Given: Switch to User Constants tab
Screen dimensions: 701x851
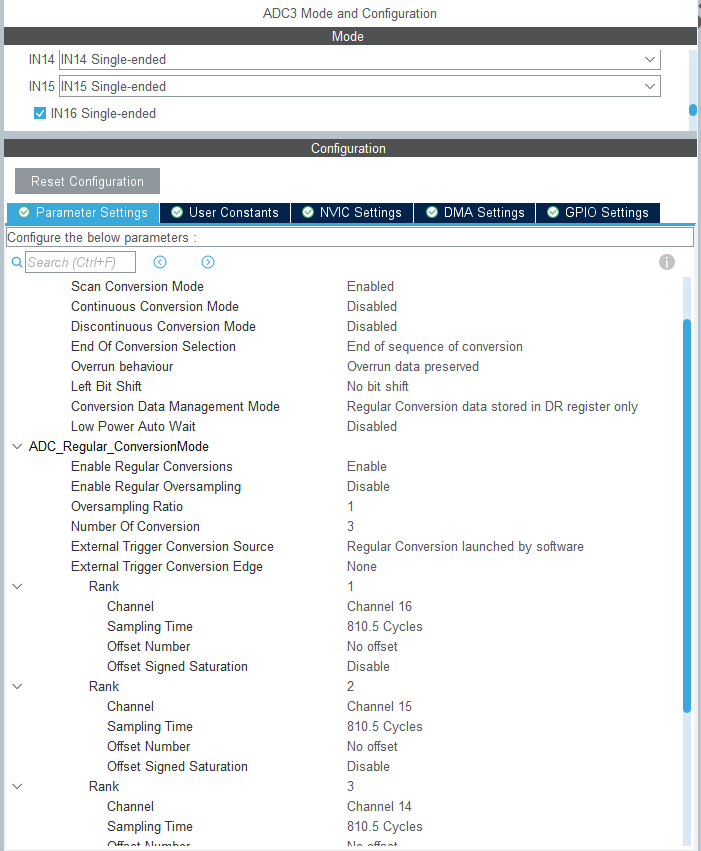Looking at the screenshot, I should 225,212.
